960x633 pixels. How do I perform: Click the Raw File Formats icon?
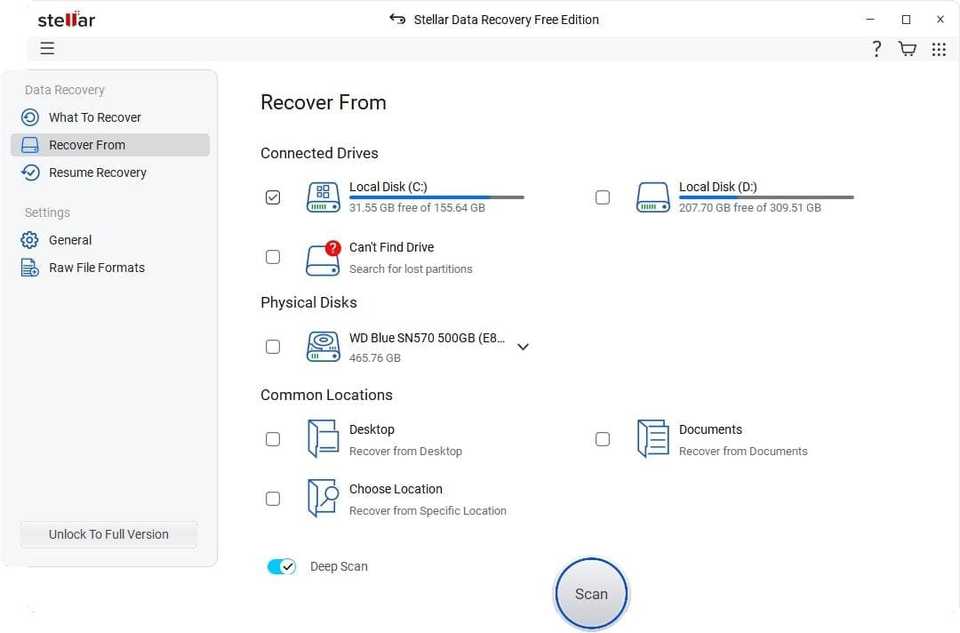[31, 267]
